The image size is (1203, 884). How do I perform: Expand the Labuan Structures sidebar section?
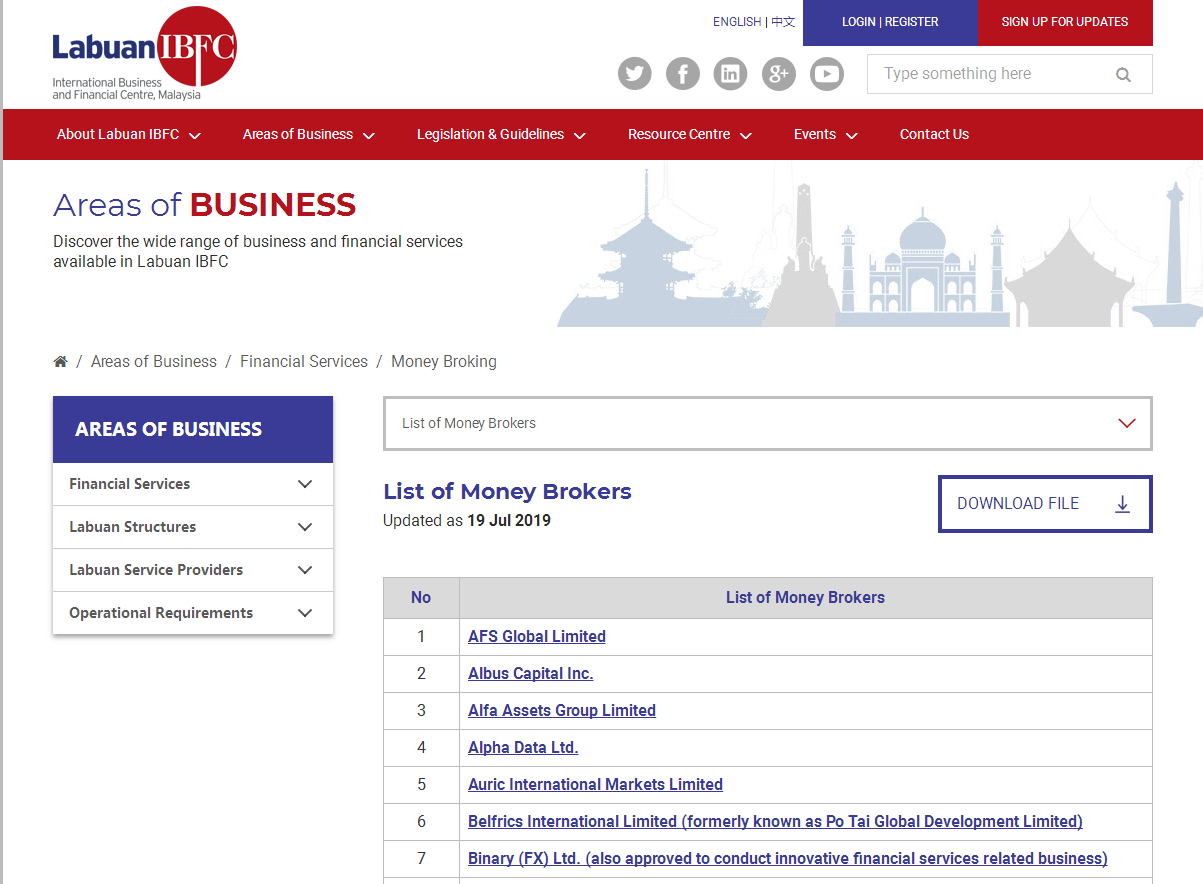click(192, 527)
